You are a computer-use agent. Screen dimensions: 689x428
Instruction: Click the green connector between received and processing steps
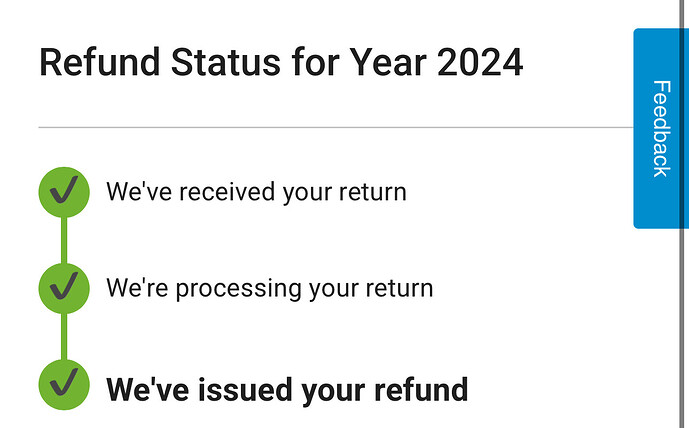pos(63,240)
